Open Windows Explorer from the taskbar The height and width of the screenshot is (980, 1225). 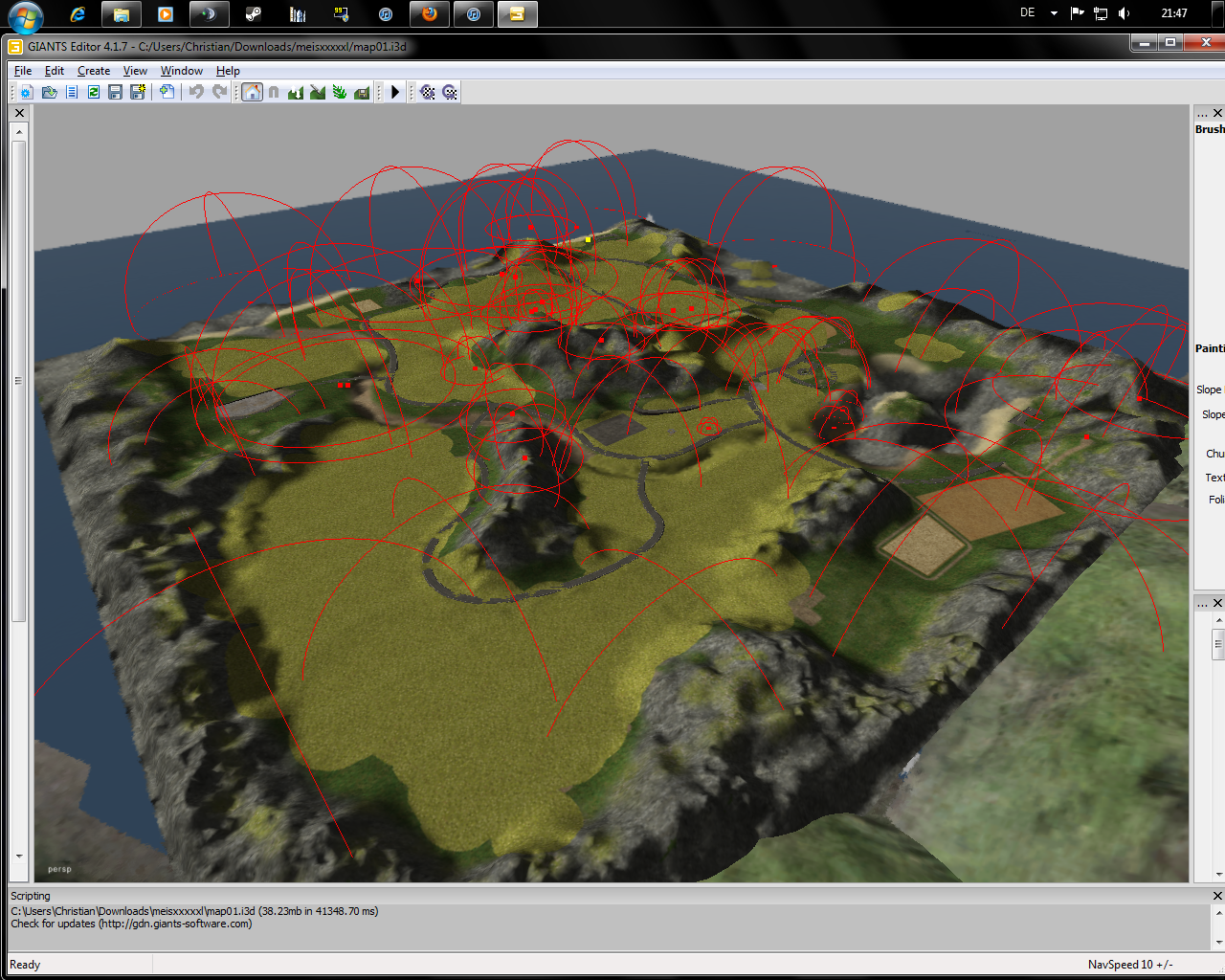click(x=121, y=13)
